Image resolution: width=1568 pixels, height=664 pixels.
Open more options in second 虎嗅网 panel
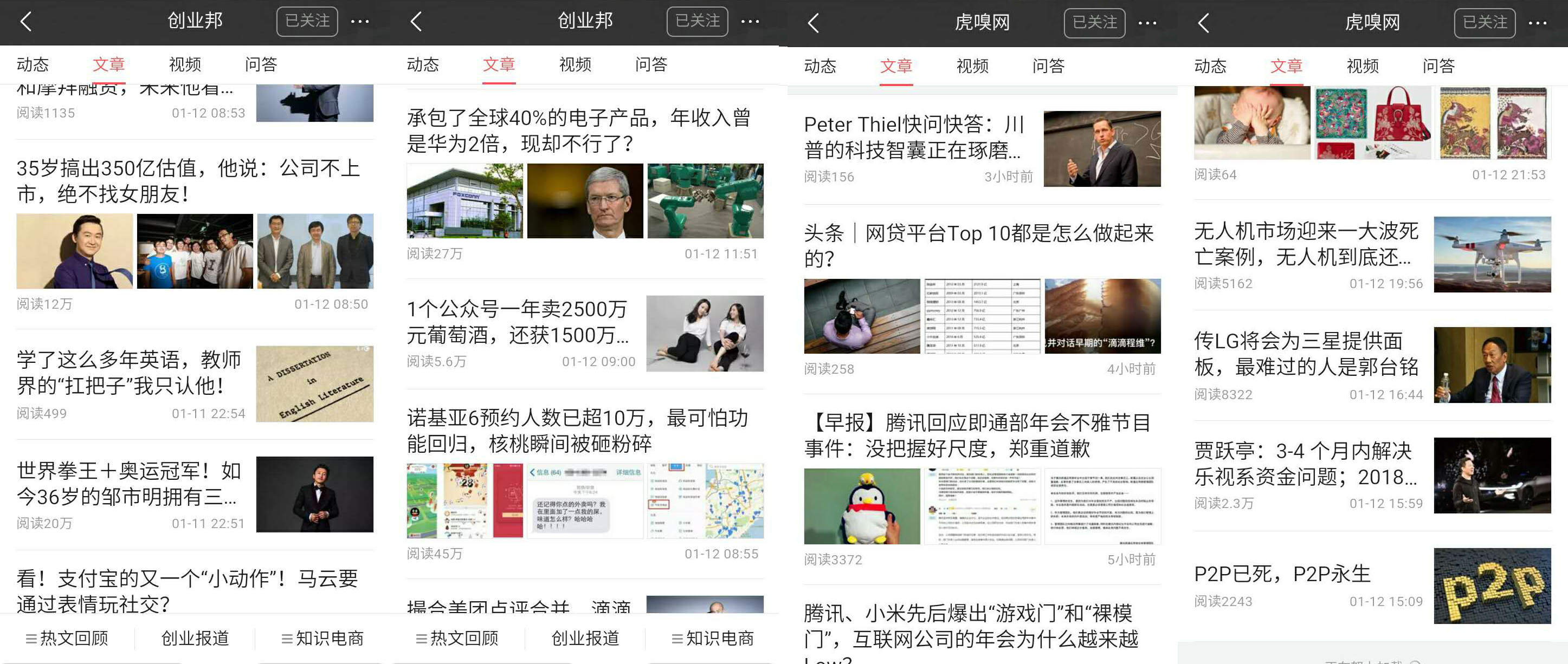coord(1538,23)
